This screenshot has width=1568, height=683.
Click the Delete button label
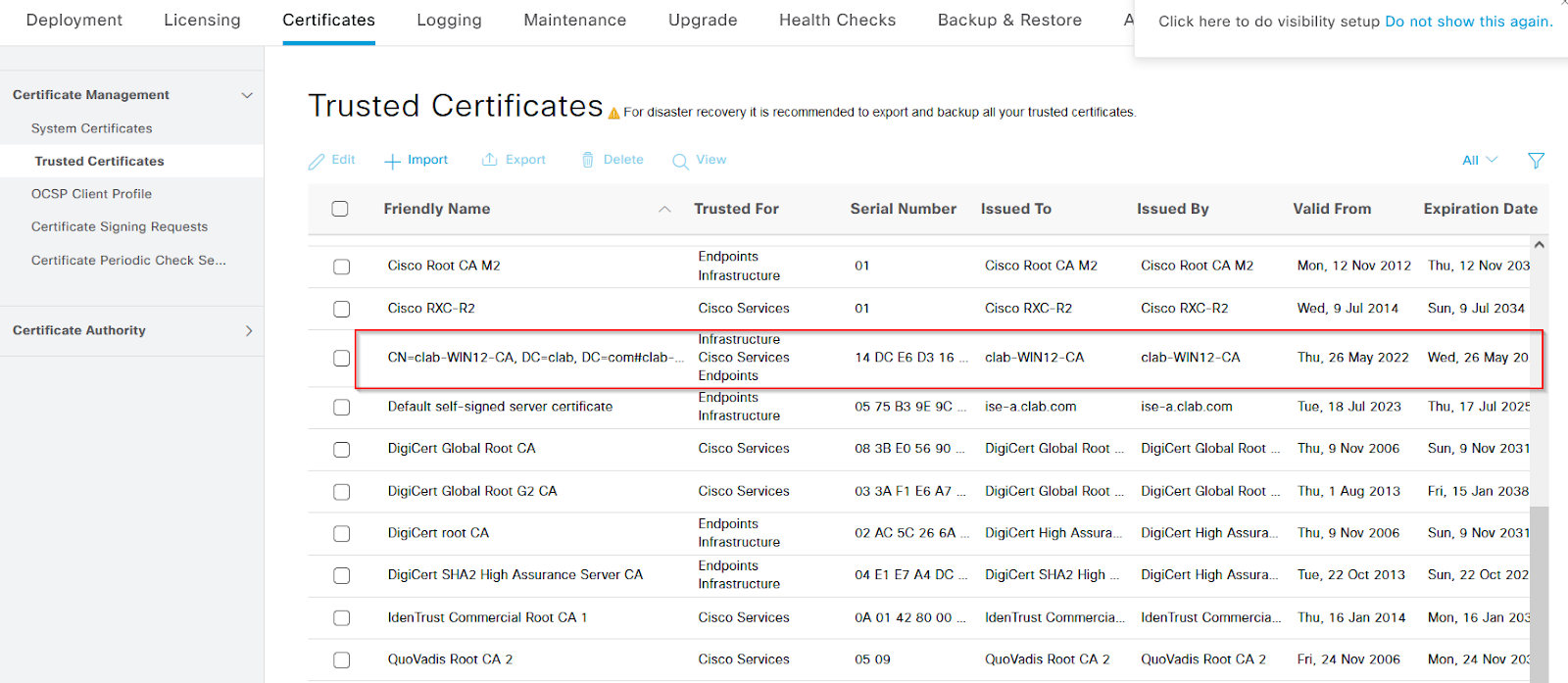click(623, 160)
